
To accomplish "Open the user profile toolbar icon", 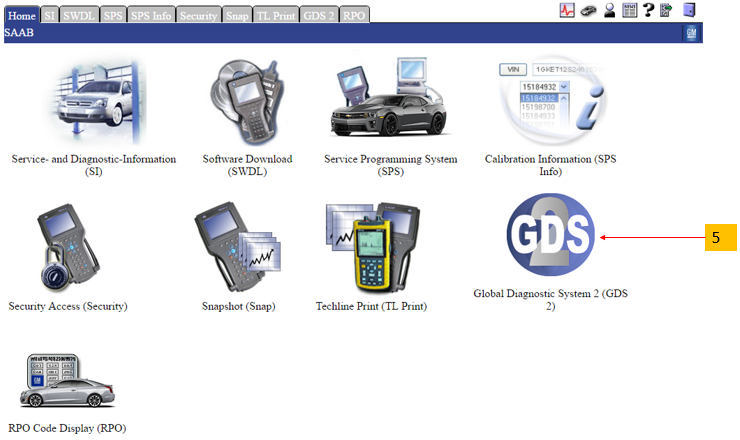I will click(608, 10).
